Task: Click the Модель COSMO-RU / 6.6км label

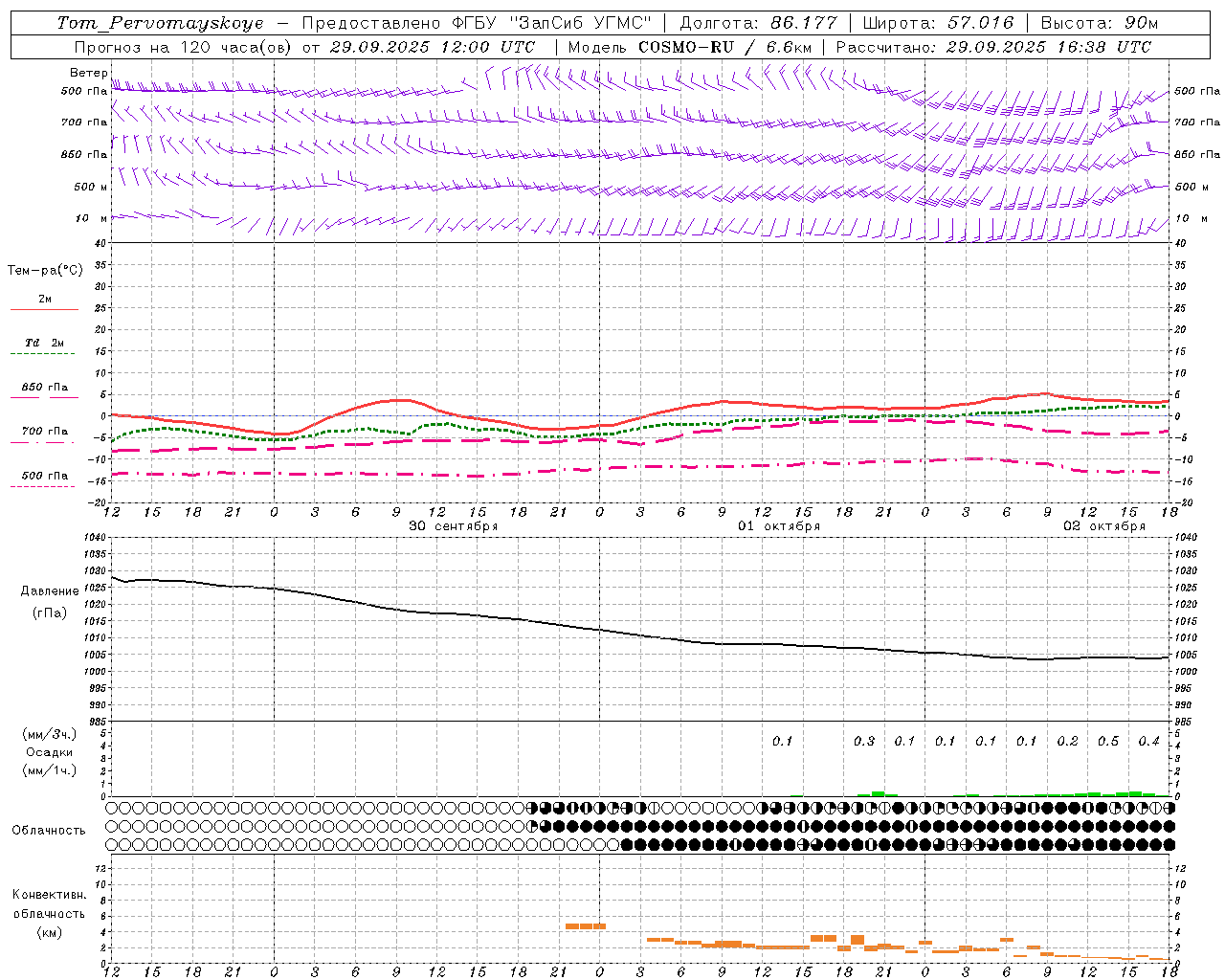Action: (689, 47)
